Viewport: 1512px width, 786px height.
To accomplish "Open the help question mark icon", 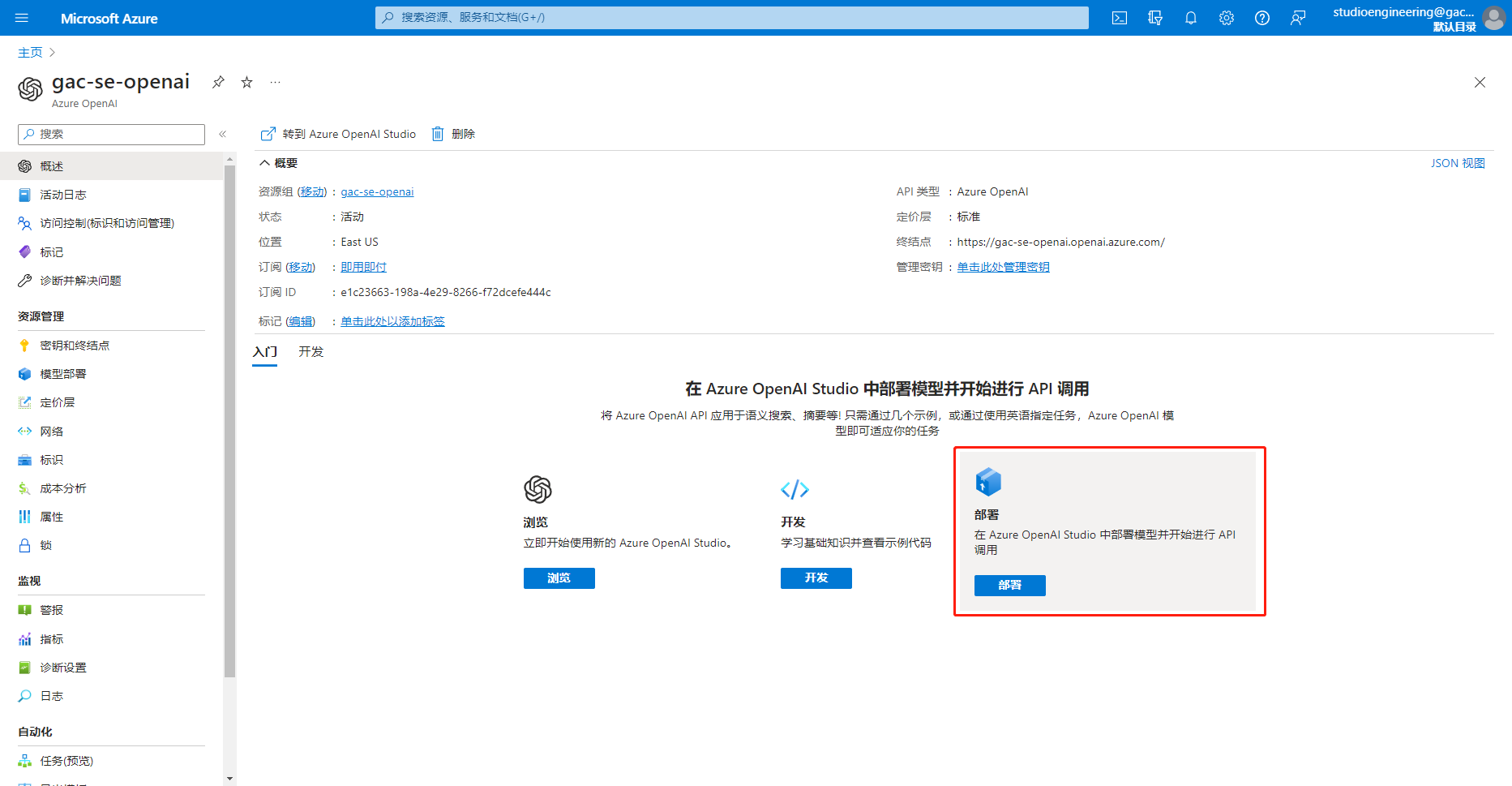I will (1262, 18).
